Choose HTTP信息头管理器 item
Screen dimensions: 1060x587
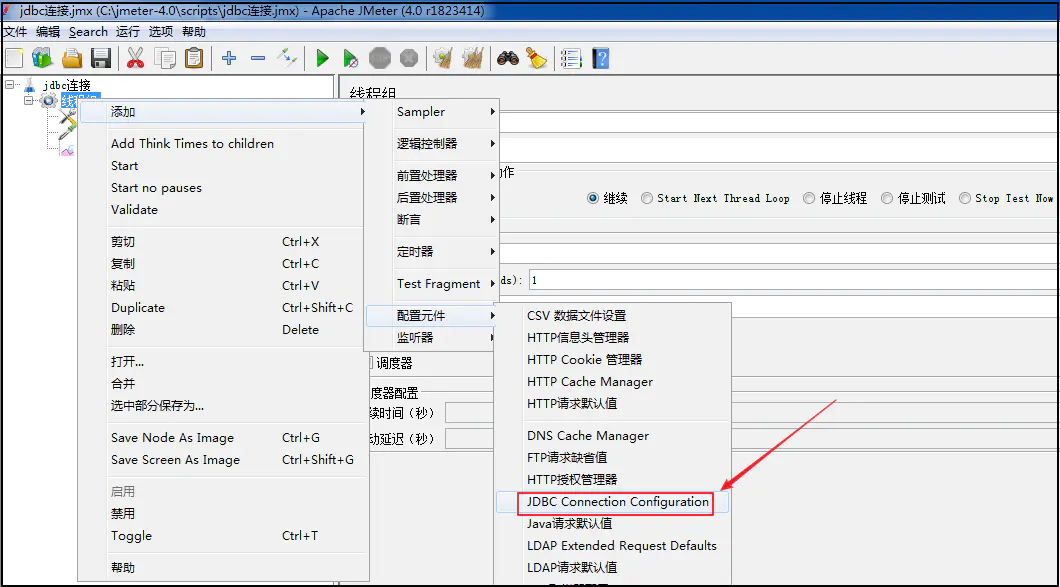613,337
